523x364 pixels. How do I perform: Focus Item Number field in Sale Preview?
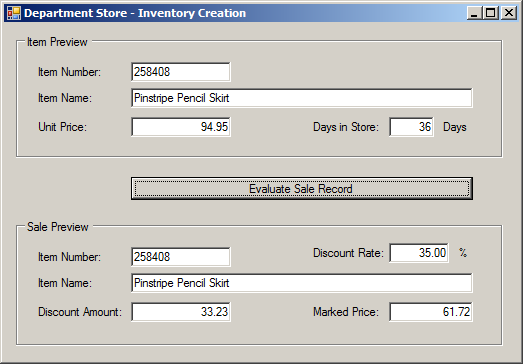click(x=180, y=257)
